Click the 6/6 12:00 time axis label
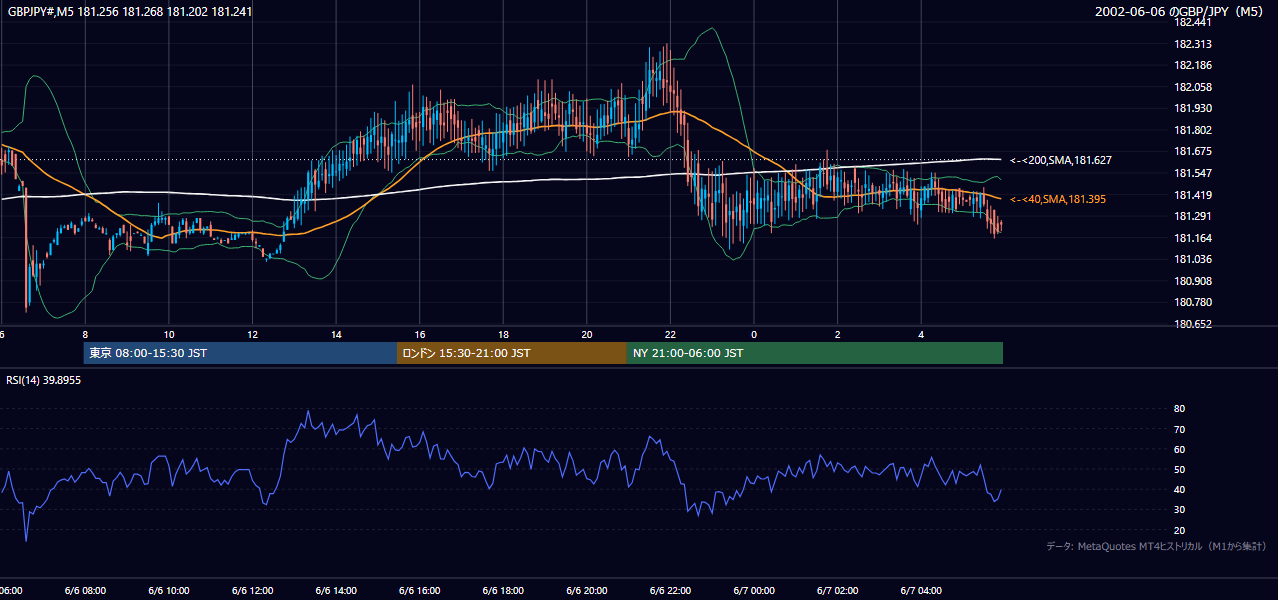This screenshot has width=1278, height=600. (x=252, y=591)
